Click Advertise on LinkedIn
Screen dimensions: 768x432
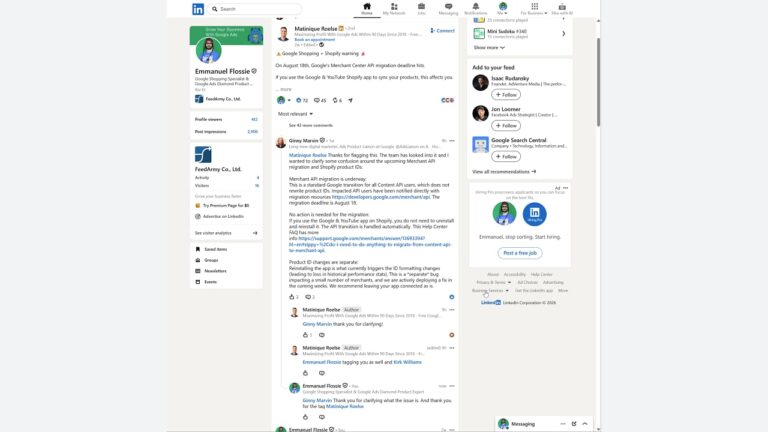[x=219, y=216]
